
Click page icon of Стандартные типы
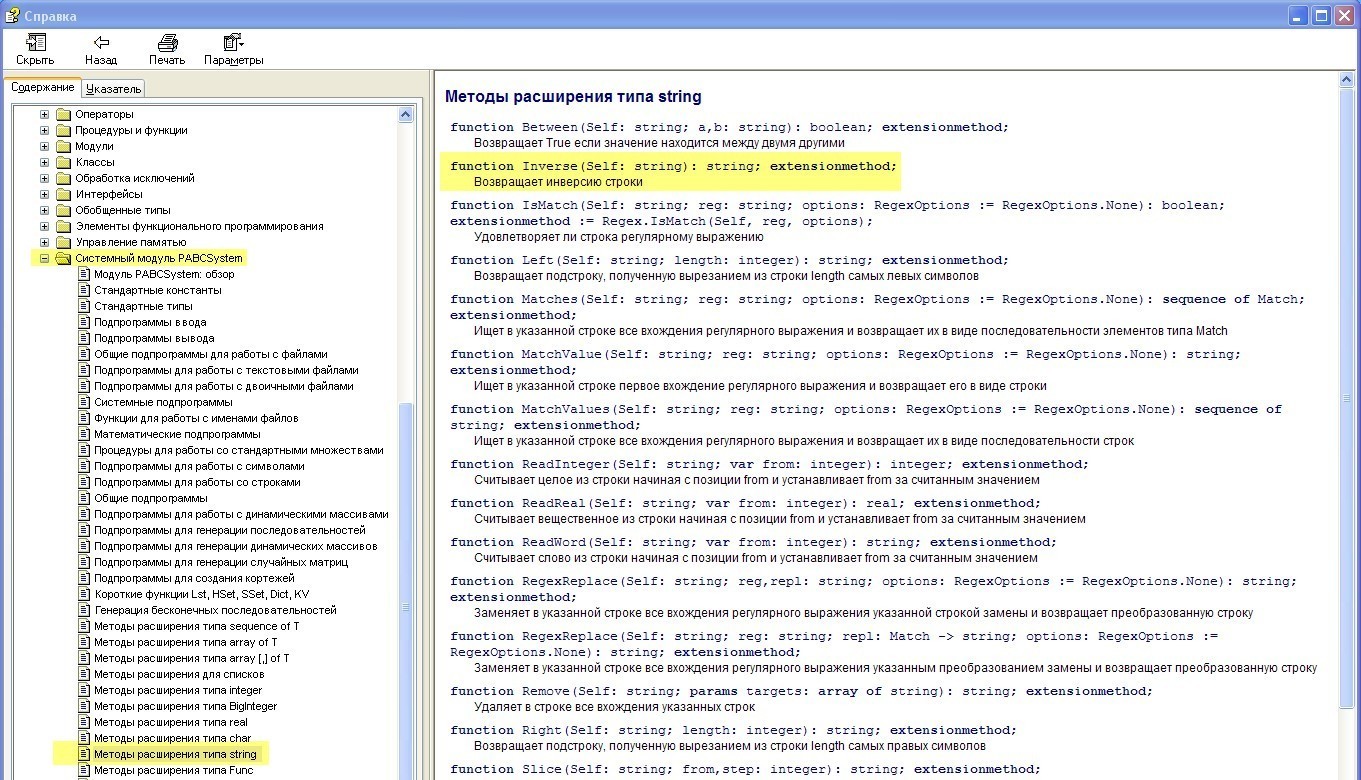tap(84, 306)
